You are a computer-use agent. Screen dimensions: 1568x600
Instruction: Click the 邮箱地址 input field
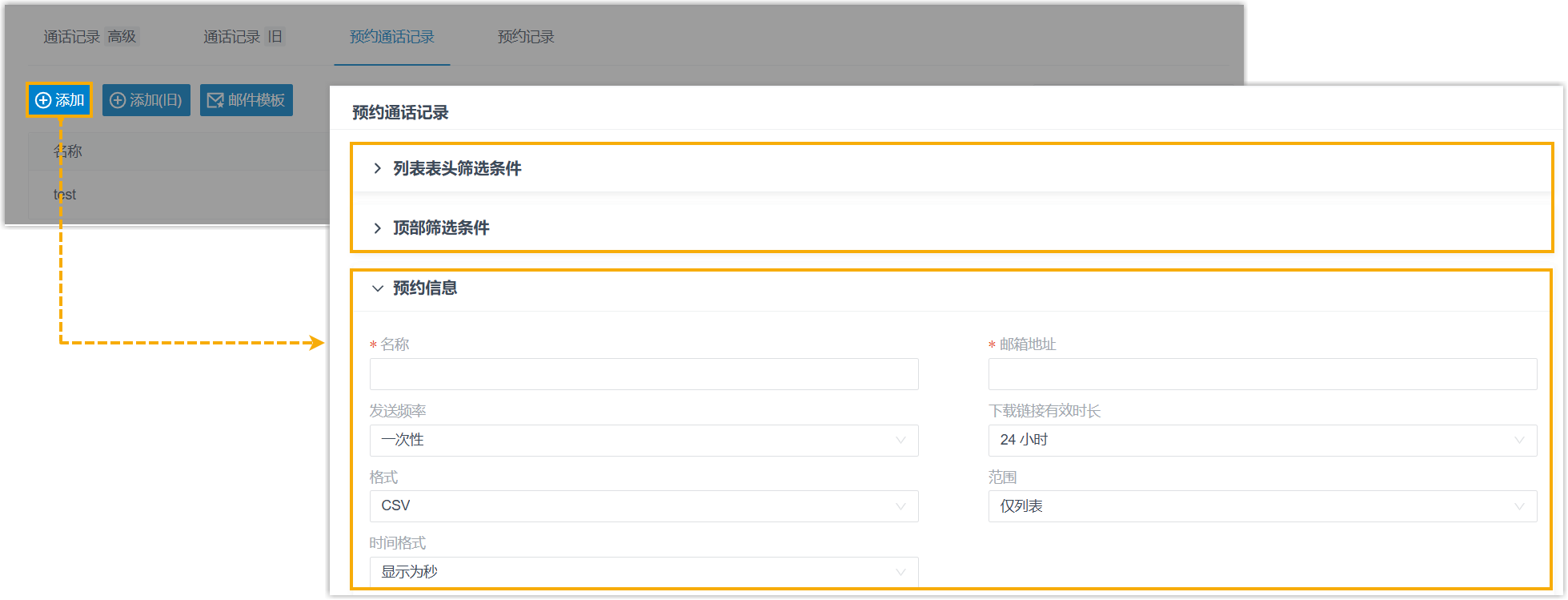[1261, 374]
